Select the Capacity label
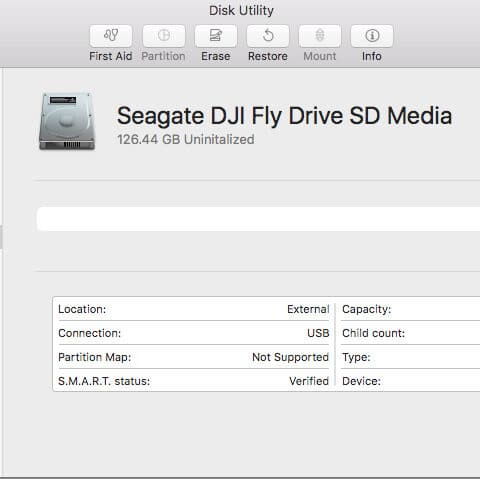 coord(366,309)
